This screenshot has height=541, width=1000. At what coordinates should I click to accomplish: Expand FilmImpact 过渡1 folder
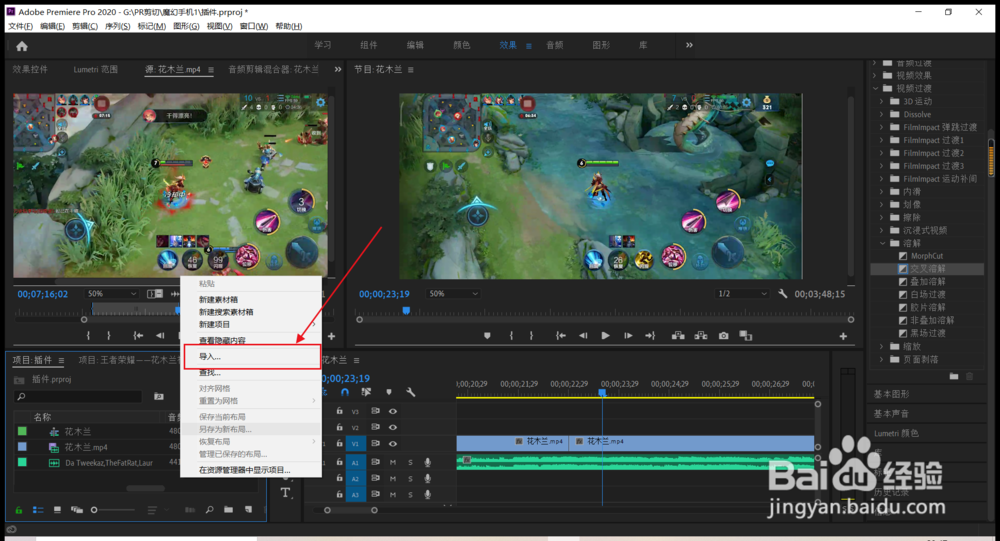[x=882, y=140]
